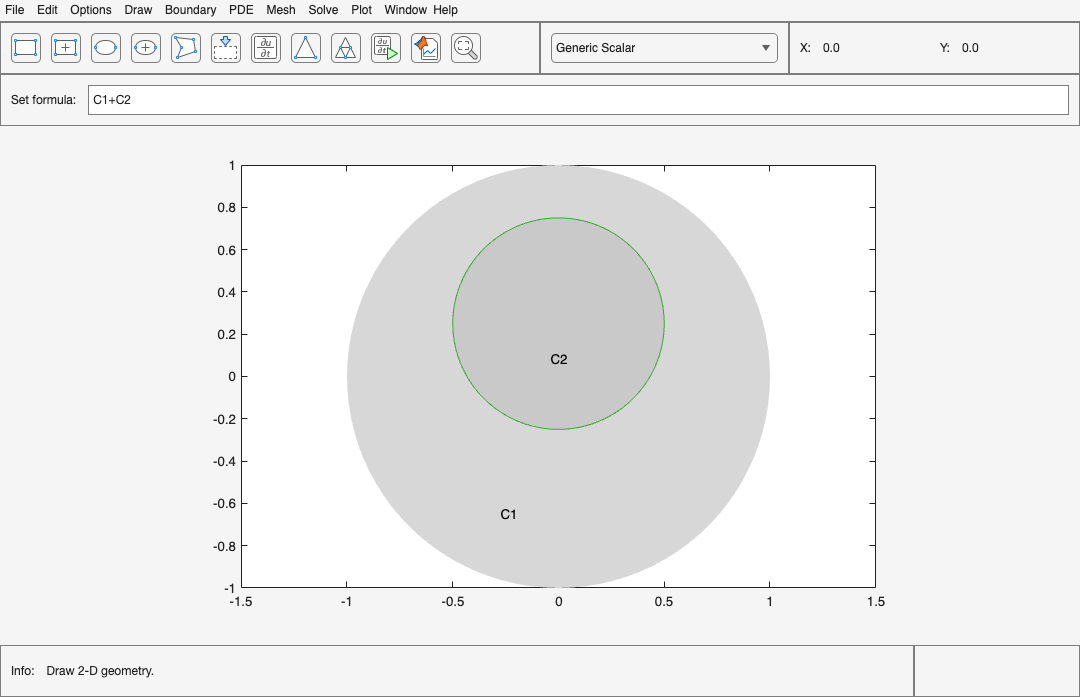The image size is (1080, 697).
Task: Select the draw polygon tool
Action: tap(186, 48)
